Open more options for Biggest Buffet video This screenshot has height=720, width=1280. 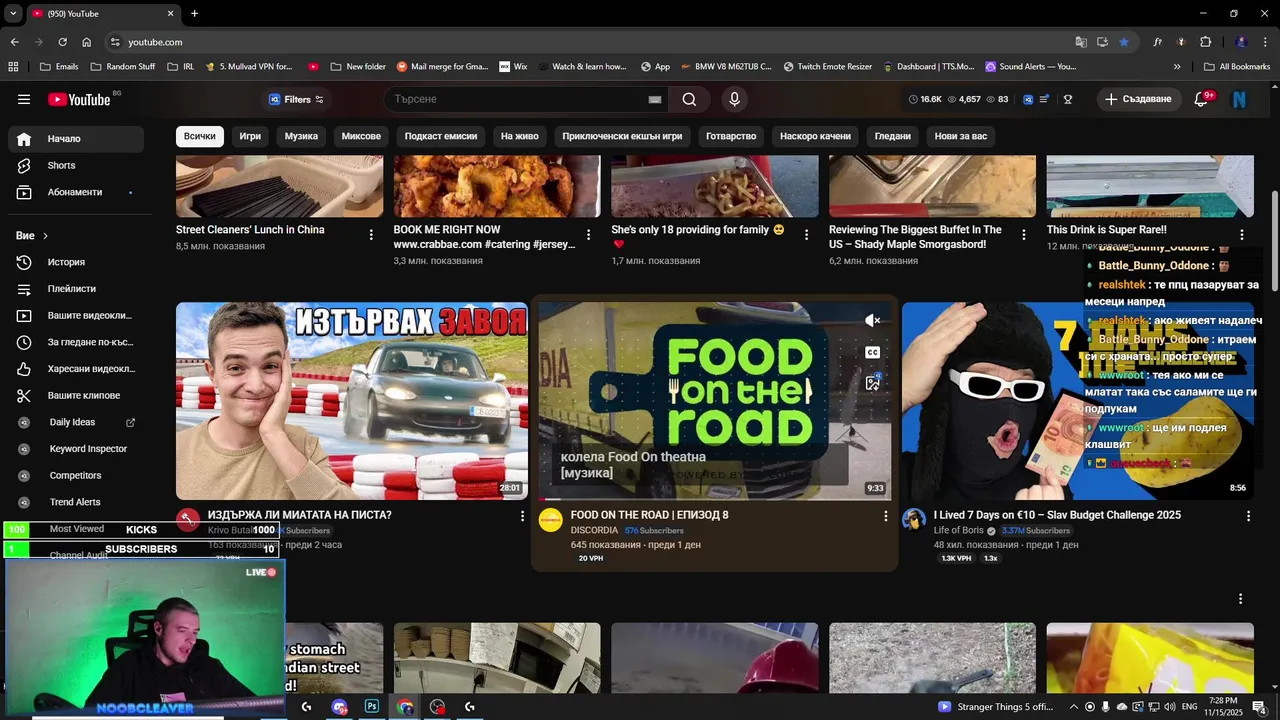(1023, 235)
